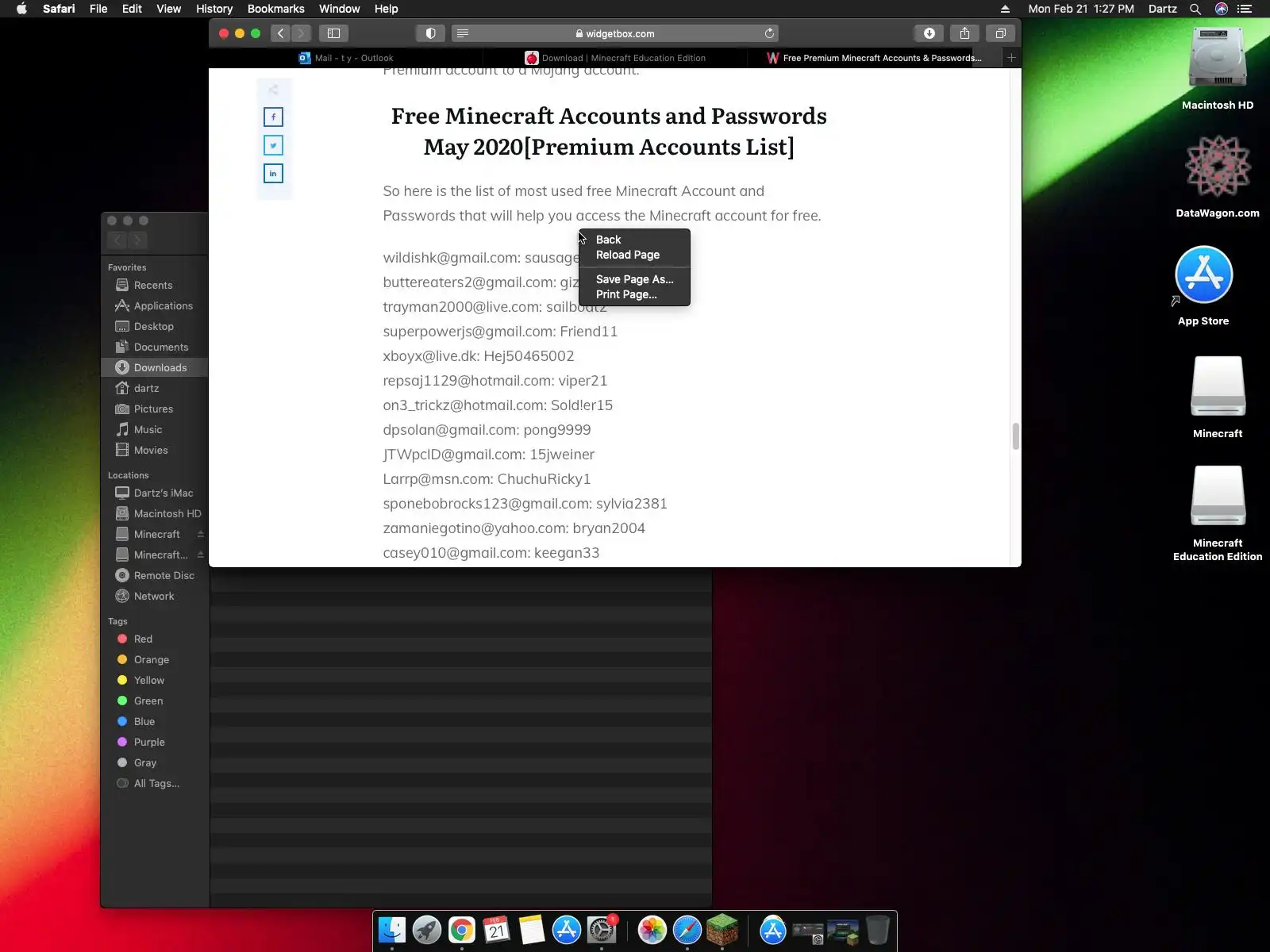The image size is (1270, 952).
Task: Open Notification Center from the menu bar
Action: click(1245, 9)
